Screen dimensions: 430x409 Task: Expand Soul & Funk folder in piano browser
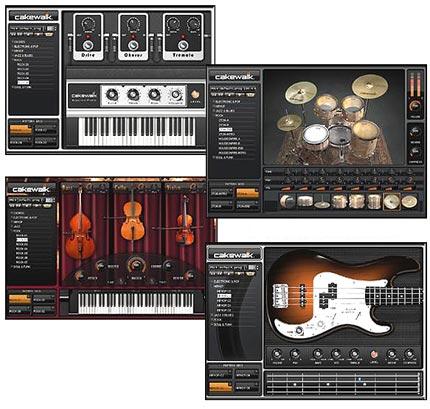tap(22, 87)
